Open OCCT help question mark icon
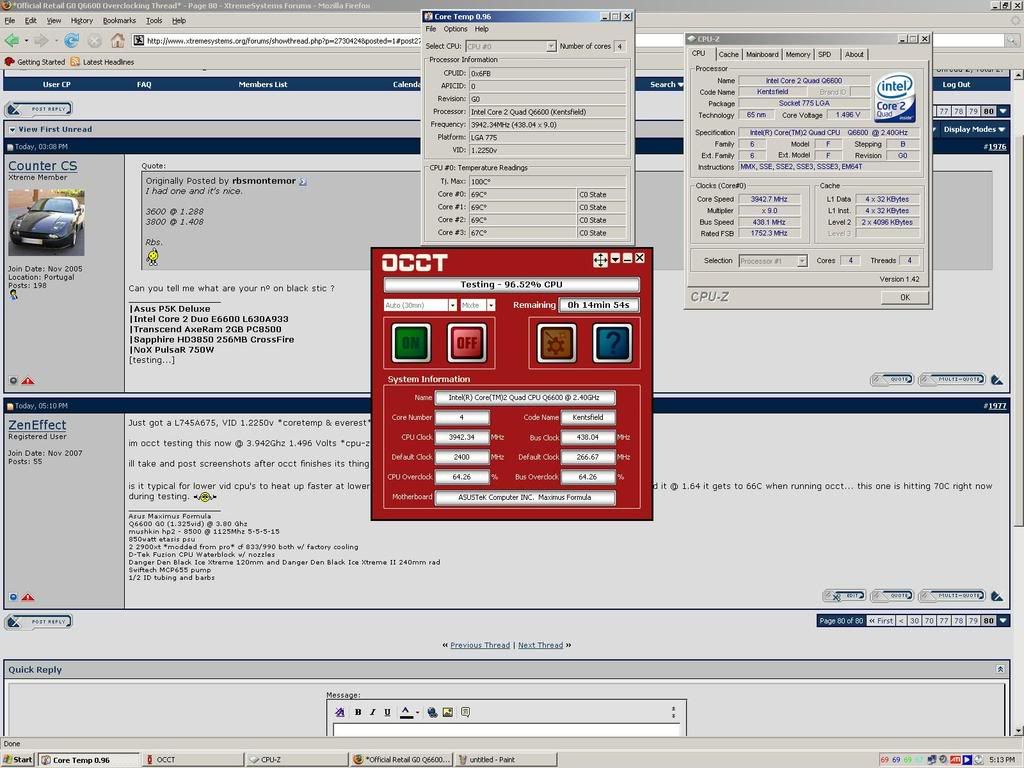This screenshot has width=1024, height=768. [613, 343]
